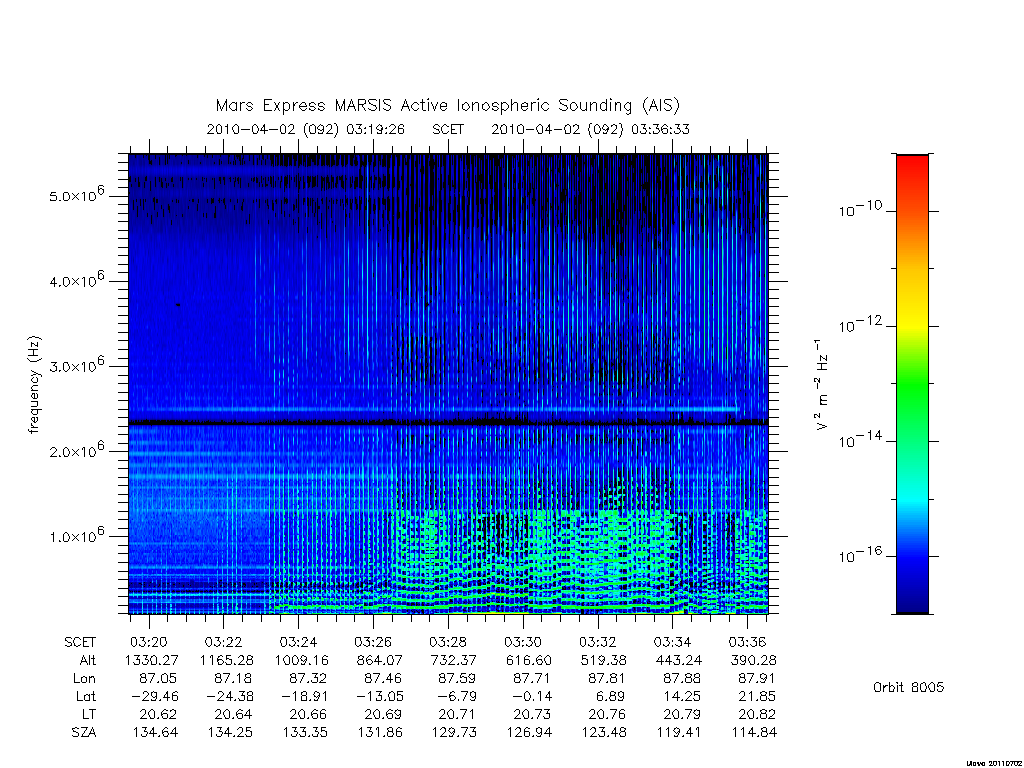This screenshot has height=768, width=1024.
Task: Click the plot title 'Mars Express MARSIS Active Ionospheric Sounding (AIS)'
Action: click(x=448, y=106)
